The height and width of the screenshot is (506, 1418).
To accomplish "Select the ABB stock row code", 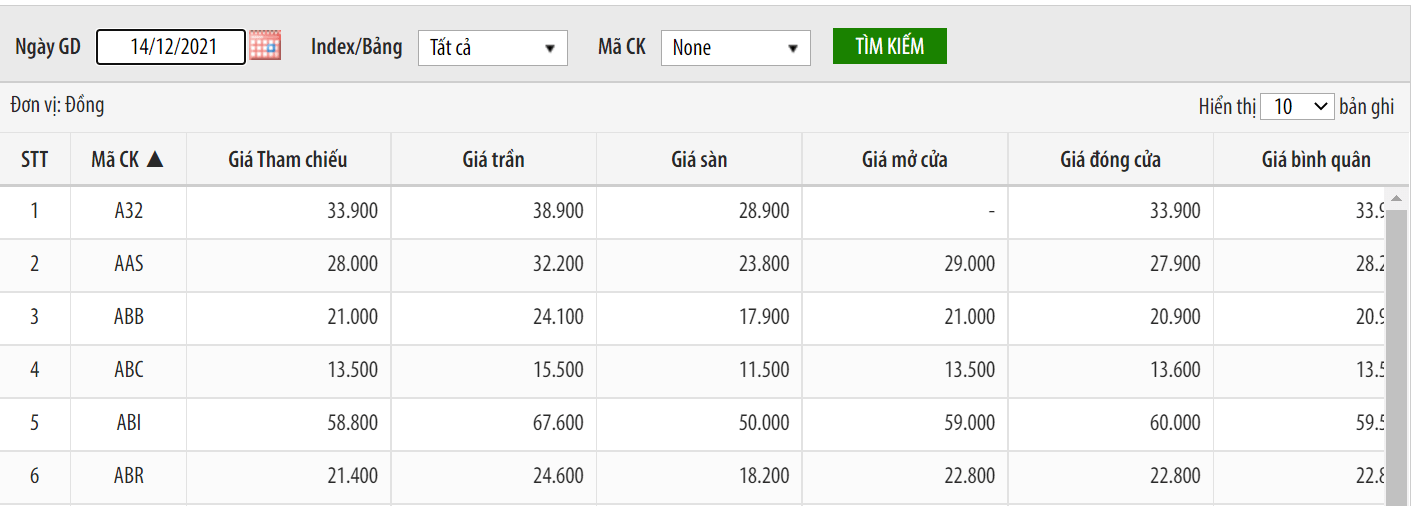I will [128, 317].
